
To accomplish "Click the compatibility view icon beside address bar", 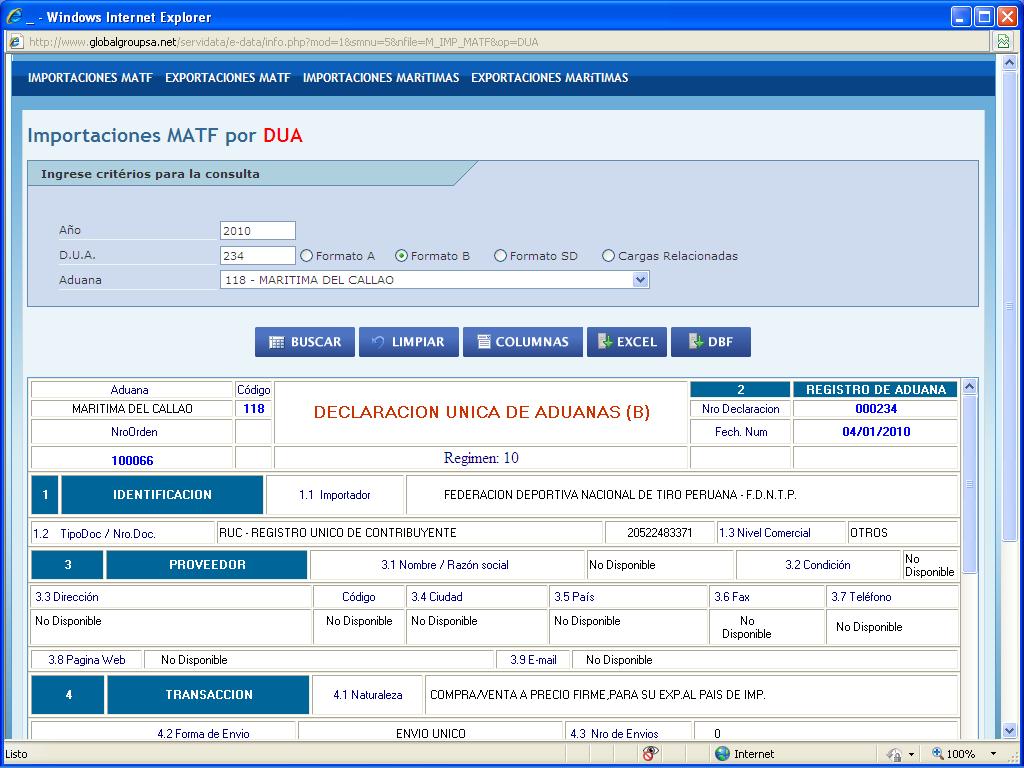I will pos(1003,41).
